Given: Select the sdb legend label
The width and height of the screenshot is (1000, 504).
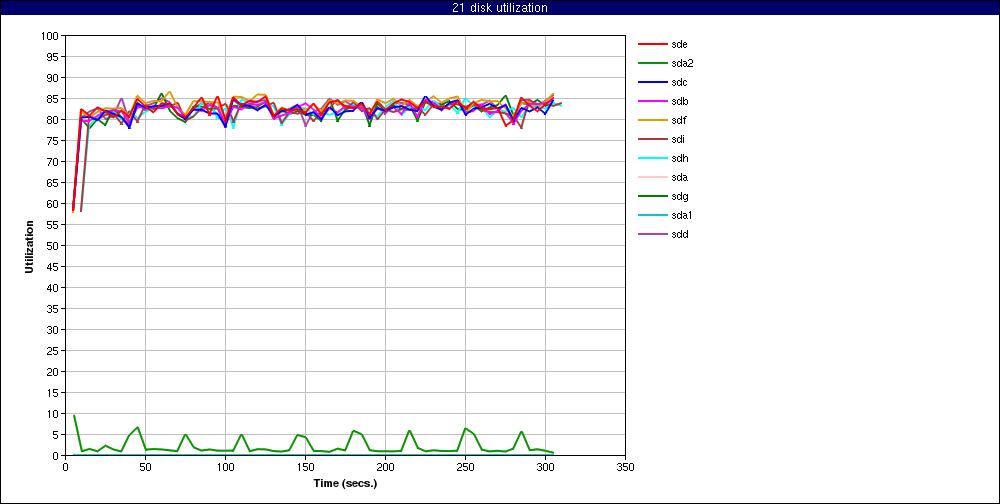Looking at the screenshot, I should (679, 101).
